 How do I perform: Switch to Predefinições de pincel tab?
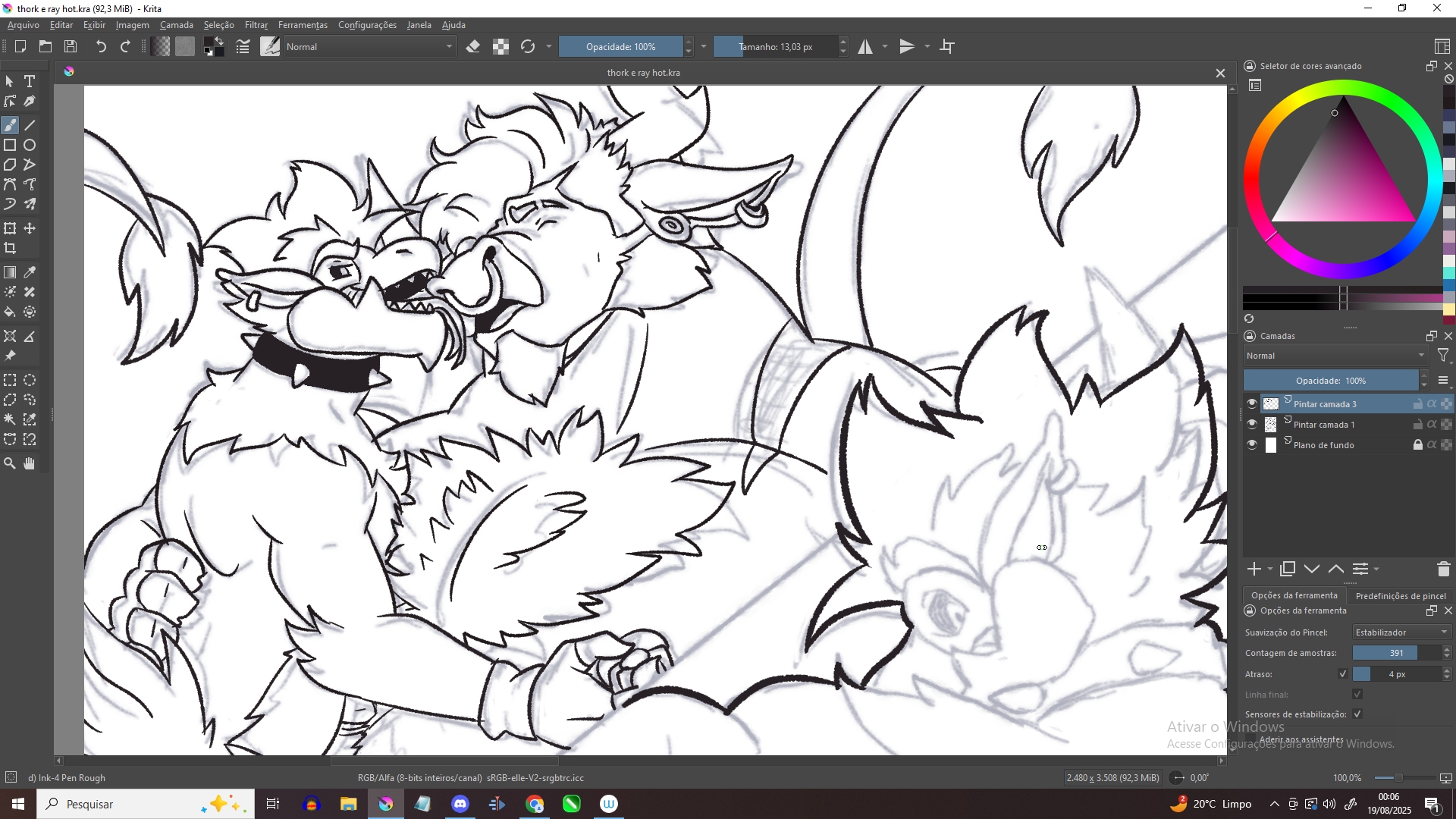pyautogui.click(x=1400, y=596)
